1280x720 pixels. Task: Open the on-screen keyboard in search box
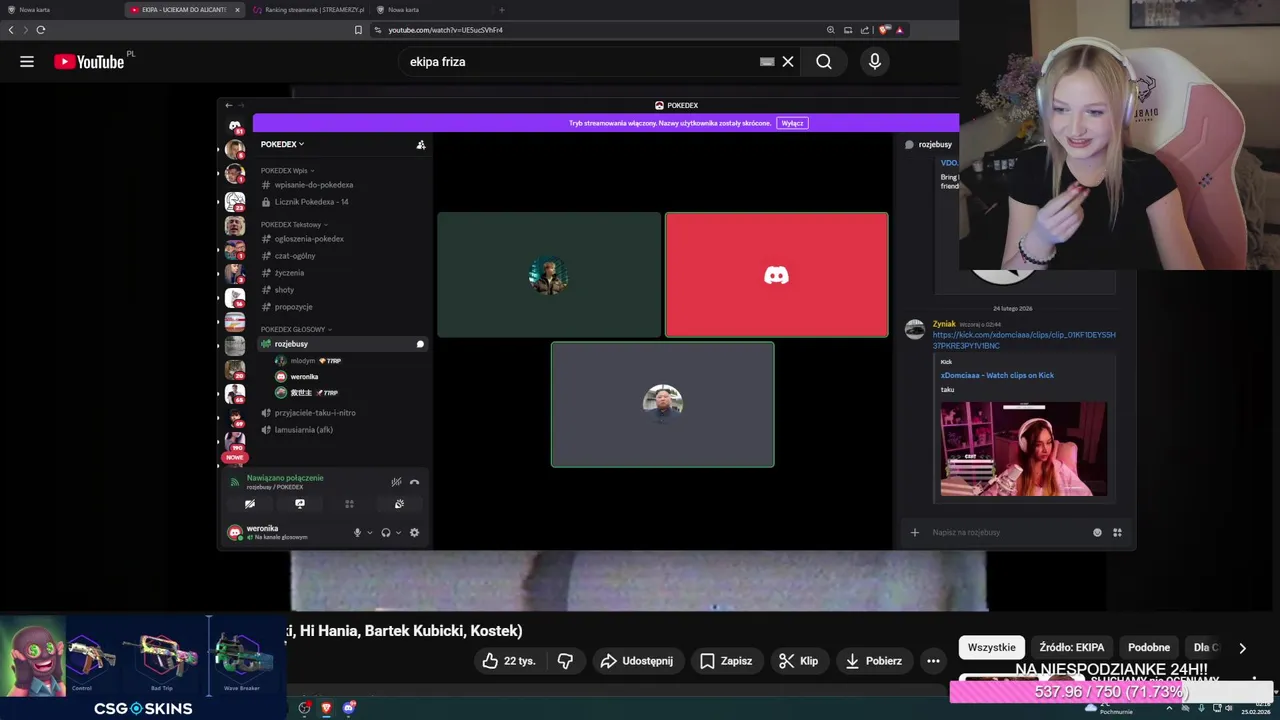click(767, 62)
